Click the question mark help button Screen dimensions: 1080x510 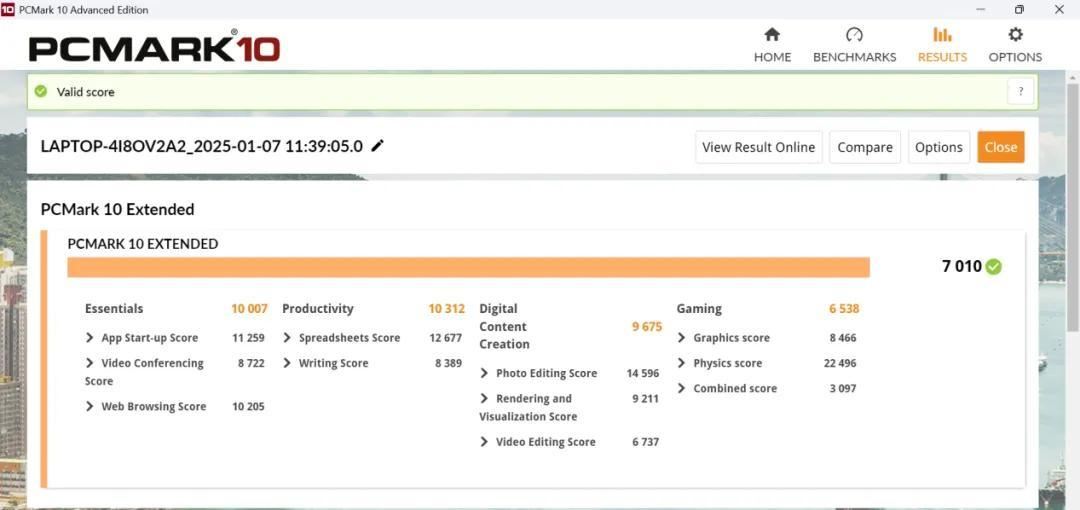(x=1020, y=92)
